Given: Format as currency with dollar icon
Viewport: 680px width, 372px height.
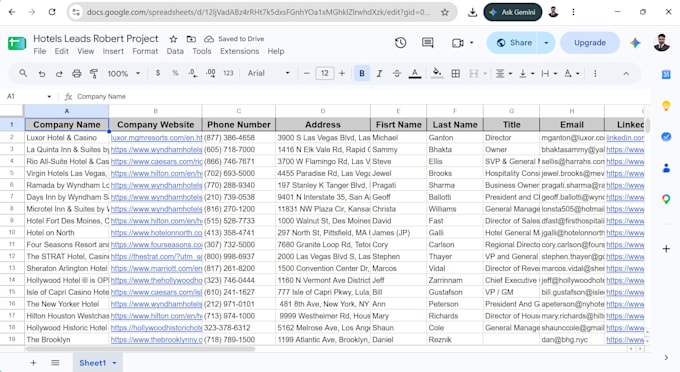Looking at the screenshot, I should pos(158,73).
